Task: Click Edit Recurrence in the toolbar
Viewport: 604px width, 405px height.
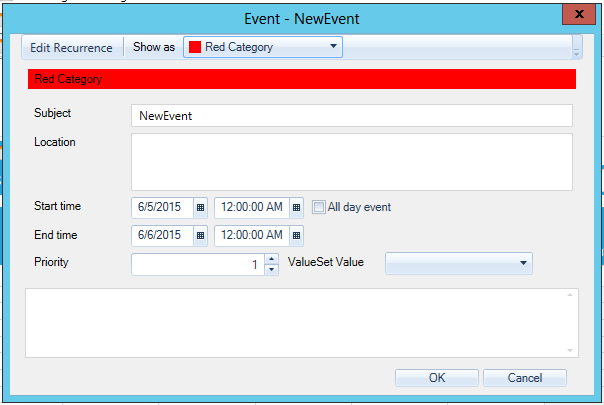Action: pyautogui.click(x=71, y=47)
